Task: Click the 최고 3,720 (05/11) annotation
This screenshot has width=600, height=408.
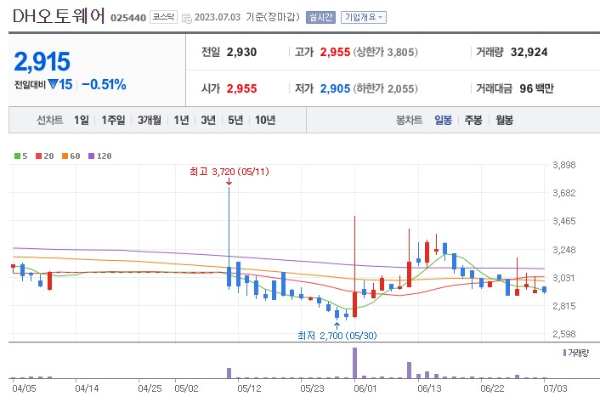Action: [229, 171]
